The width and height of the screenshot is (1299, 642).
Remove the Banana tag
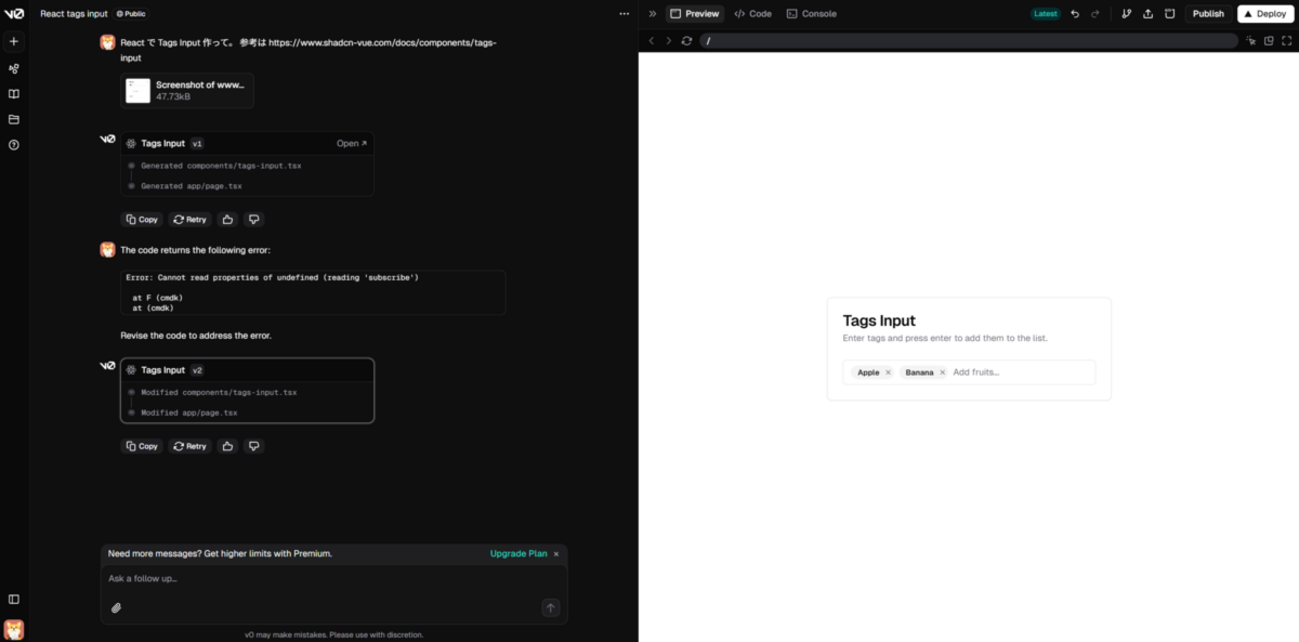942,372
